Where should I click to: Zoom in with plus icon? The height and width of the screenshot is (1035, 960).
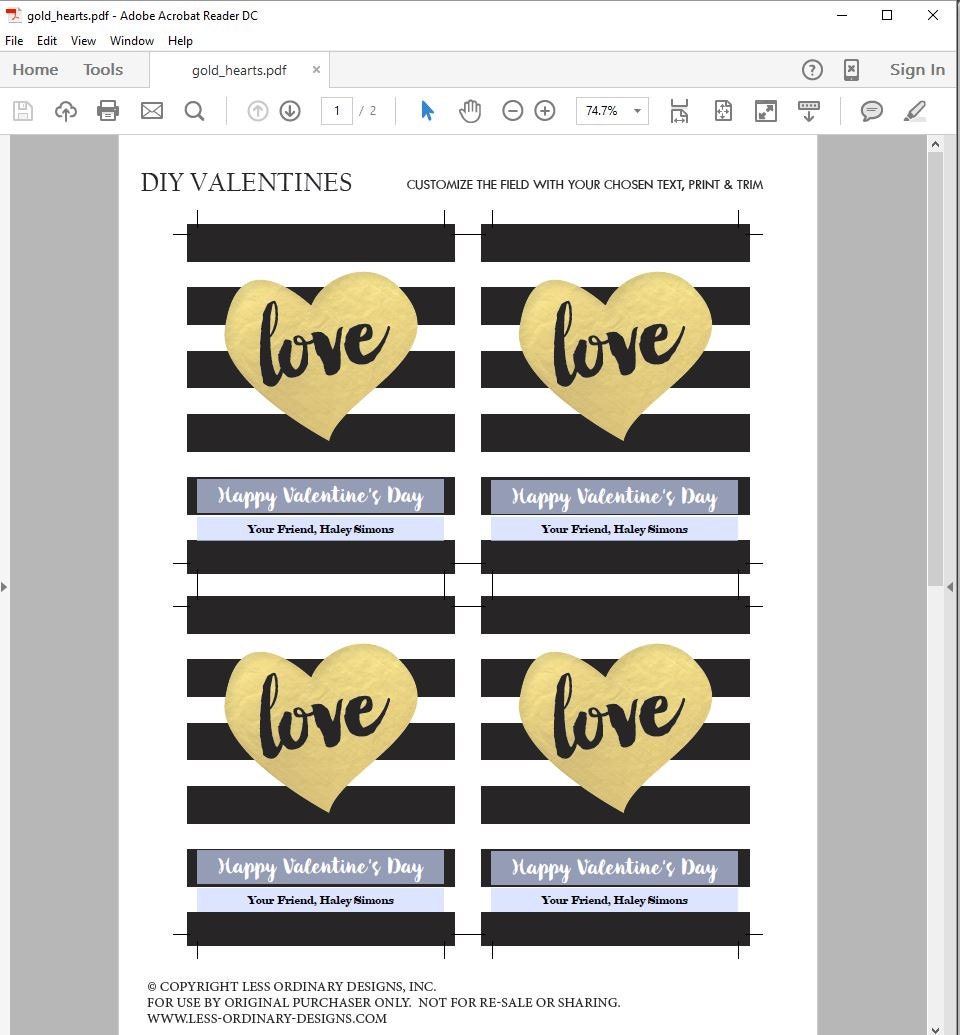[545, 111]
